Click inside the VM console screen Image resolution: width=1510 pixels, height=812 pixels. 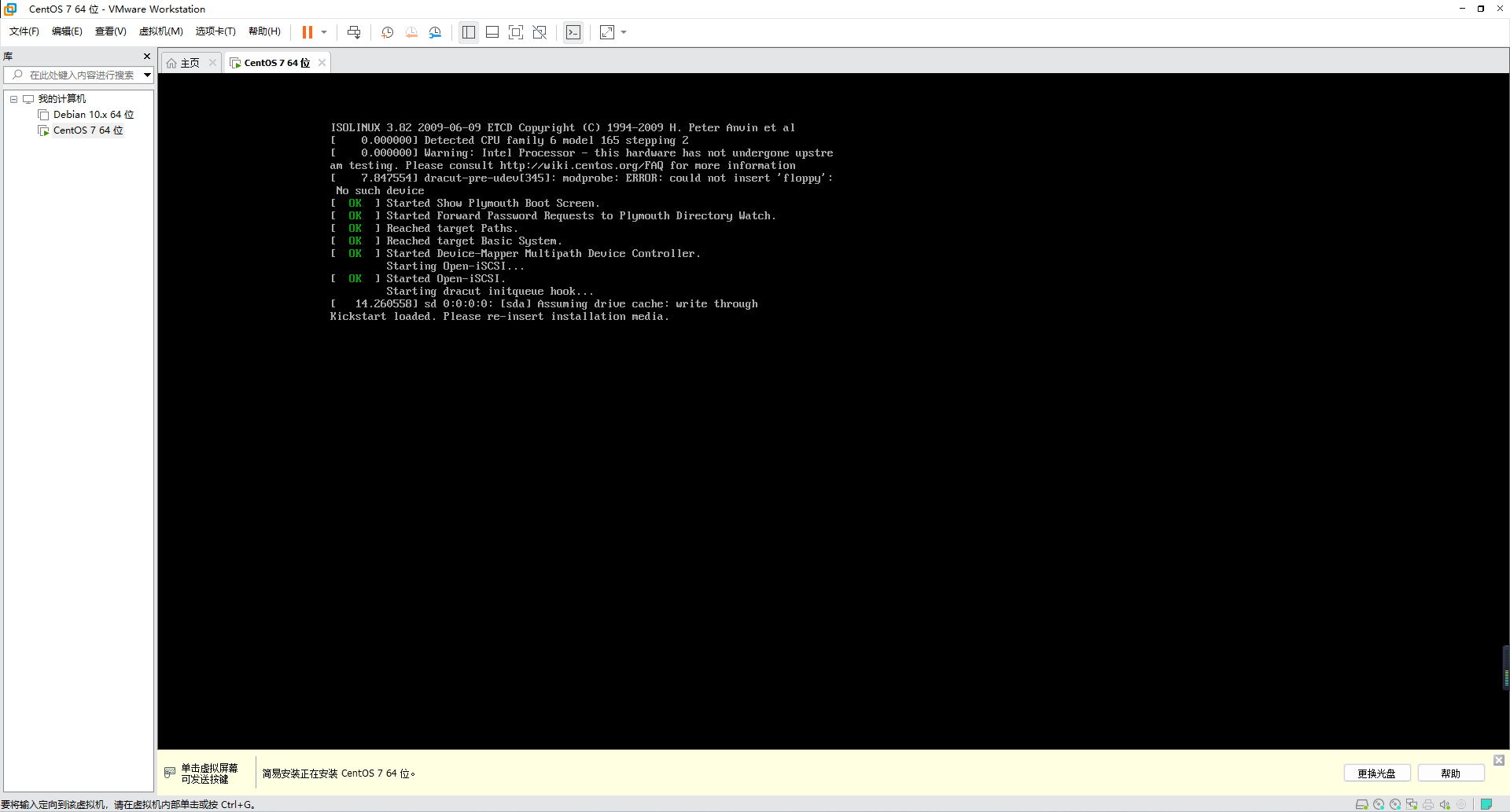click(833, 411)
